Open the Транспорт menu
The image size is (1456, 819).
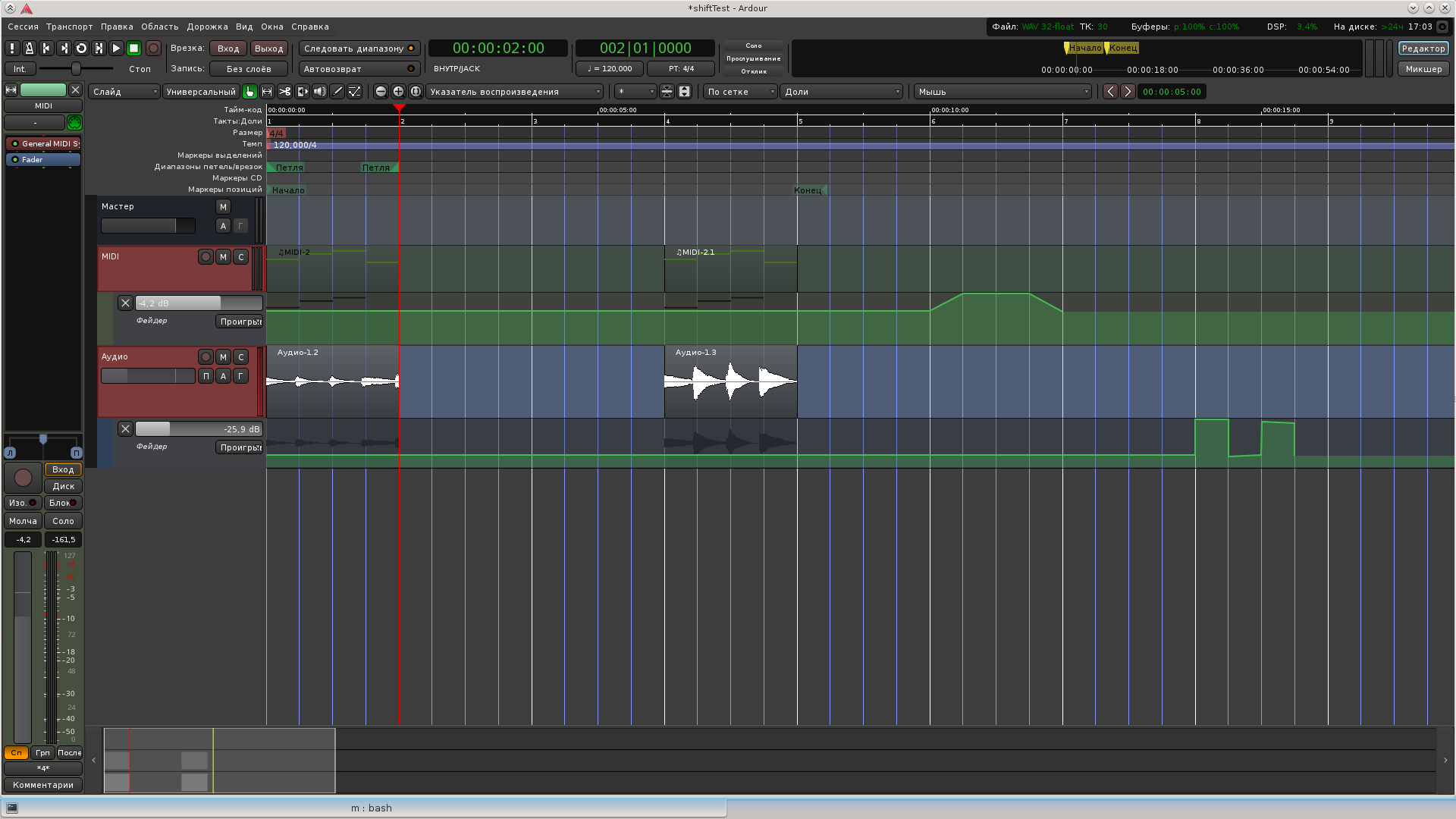[69, 27]
